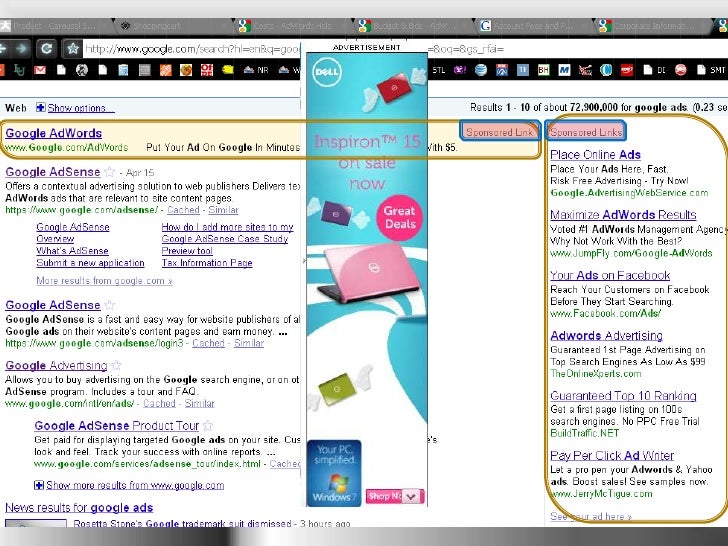
Task: Click the bookmark star in address bar
Action: pos(72,48)
